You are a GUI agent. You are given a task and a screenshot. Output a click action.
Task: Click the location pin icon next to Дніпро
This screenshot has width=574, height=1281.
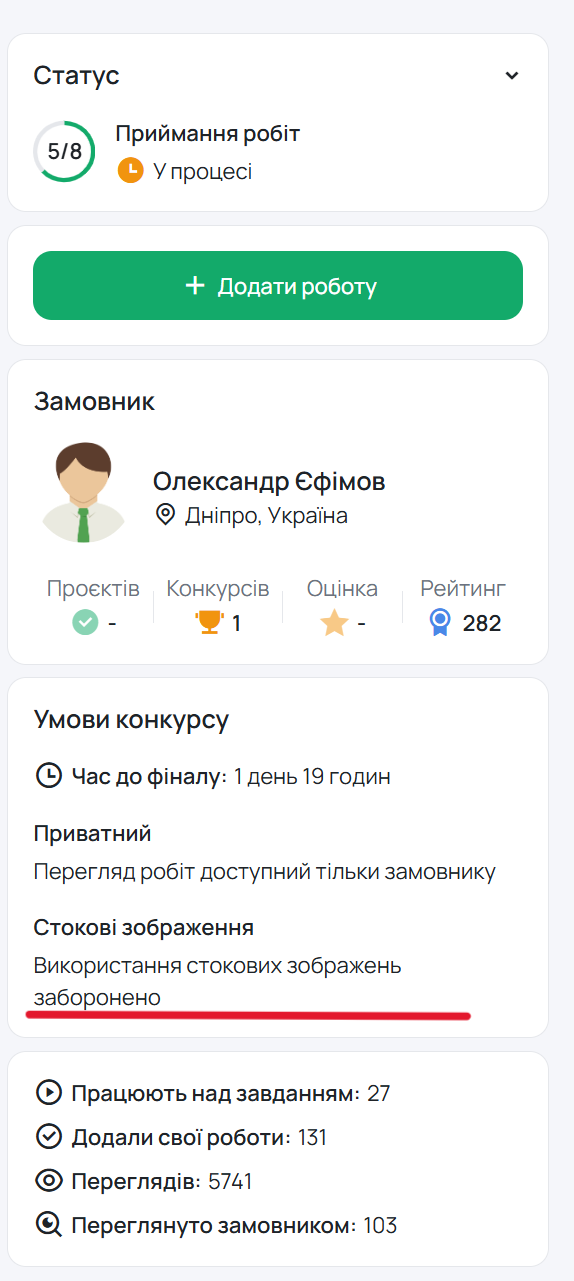(x=165, y=515)
